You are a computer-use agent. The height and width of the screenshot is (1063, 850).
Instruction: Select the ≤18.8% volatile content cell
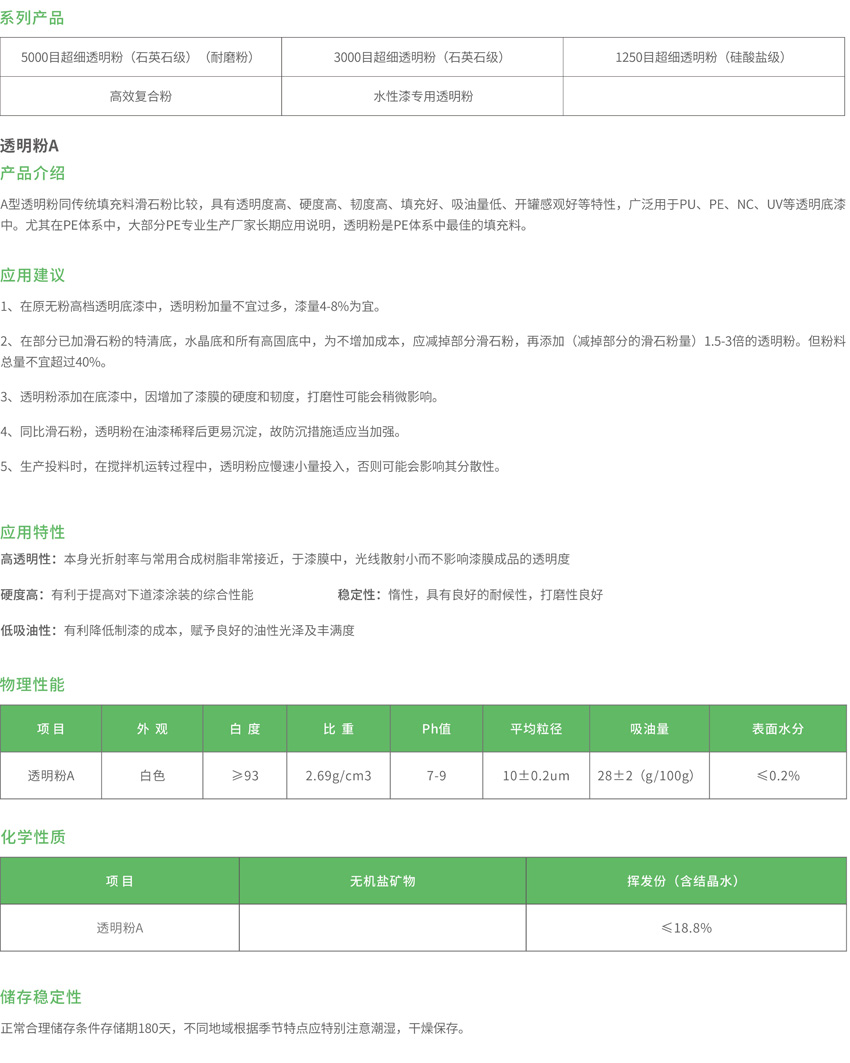pos(685,927)
